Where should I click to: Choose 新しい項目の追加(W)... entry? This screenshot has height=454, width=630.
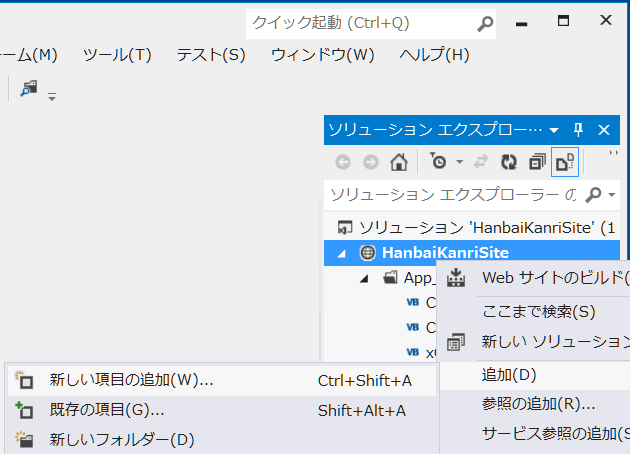[222, 380]
